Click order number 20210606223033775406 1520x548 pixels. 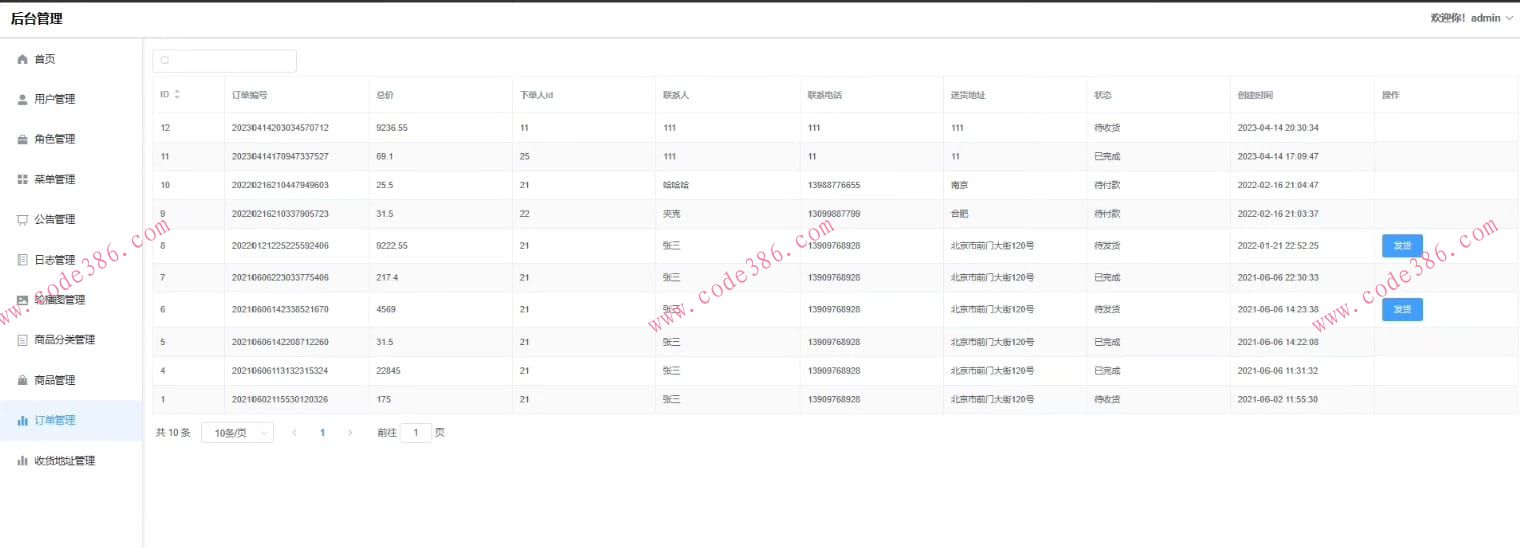click(280, 278)
